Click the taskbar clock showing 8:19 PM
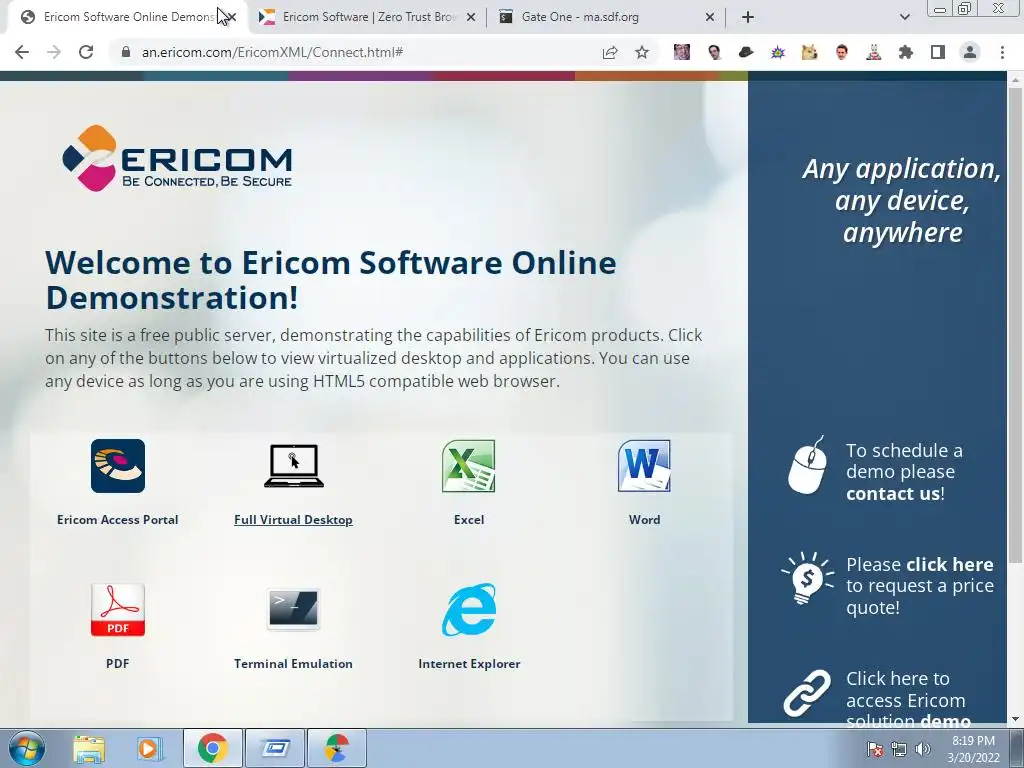Image resolution: width=1024 pixels, height=768 pixels. pyautogui.click(x=973, y=749)
